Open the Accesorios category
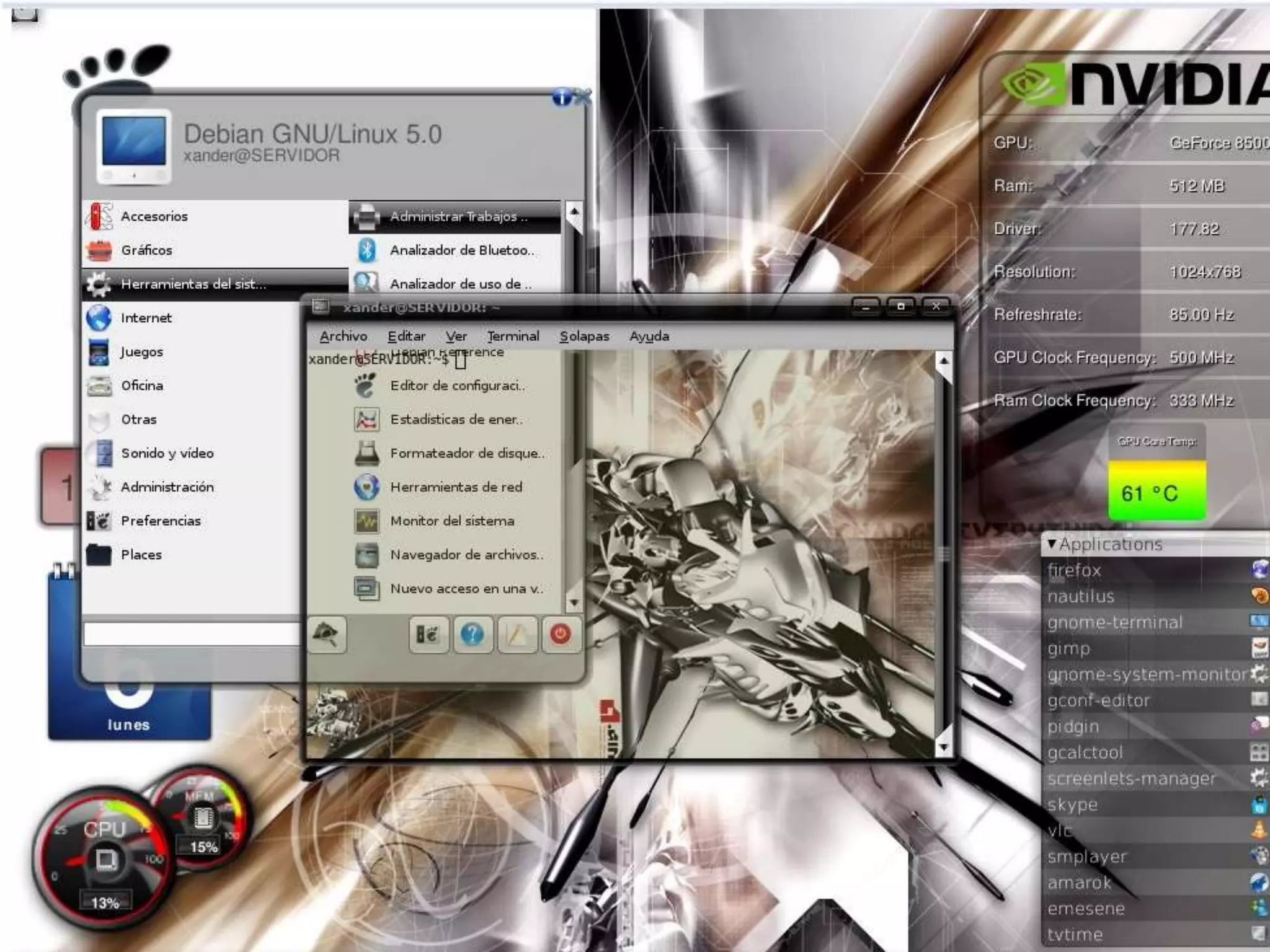 pos(215,216)
